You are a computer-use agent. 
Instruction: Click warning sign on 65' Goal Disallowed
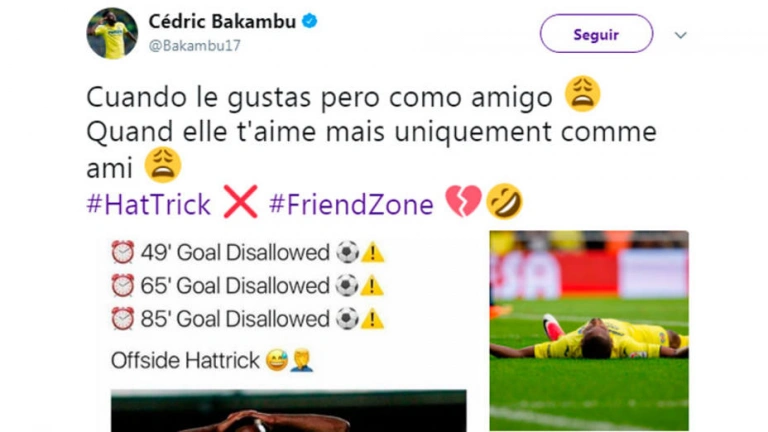click(372, 286)
